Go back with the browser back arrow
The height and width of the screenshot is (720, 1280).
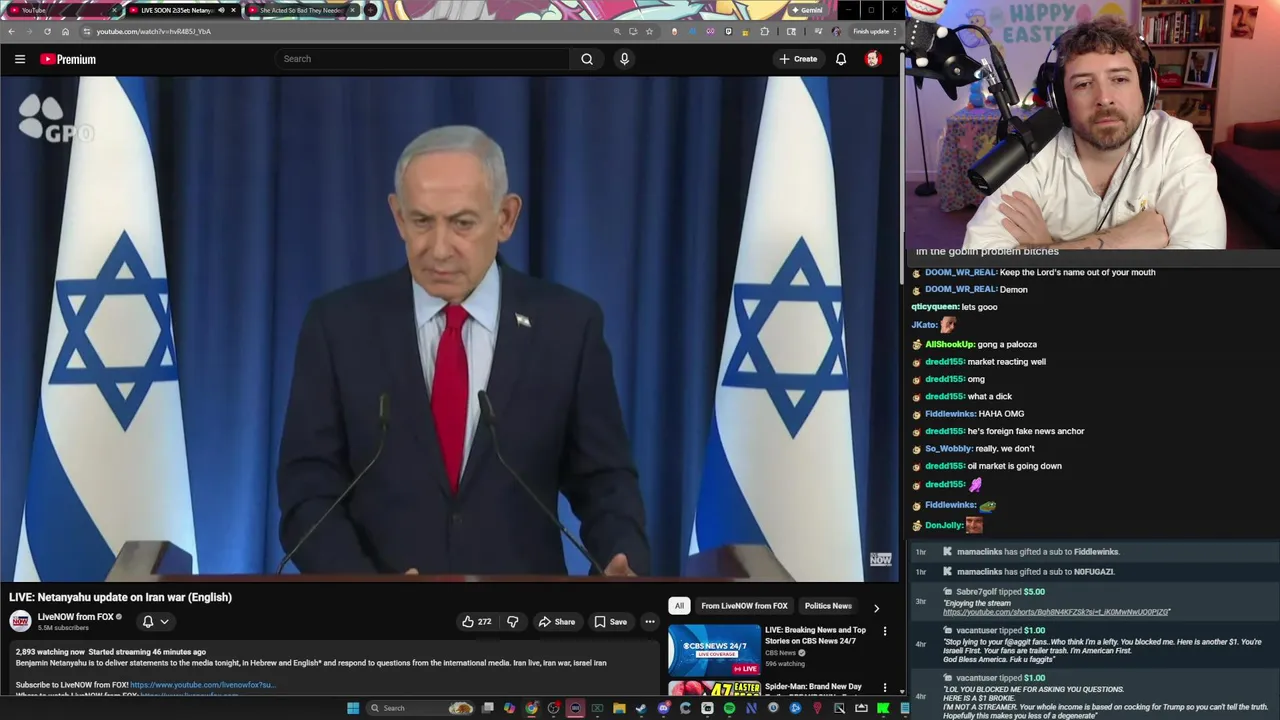tap(11, 31)
